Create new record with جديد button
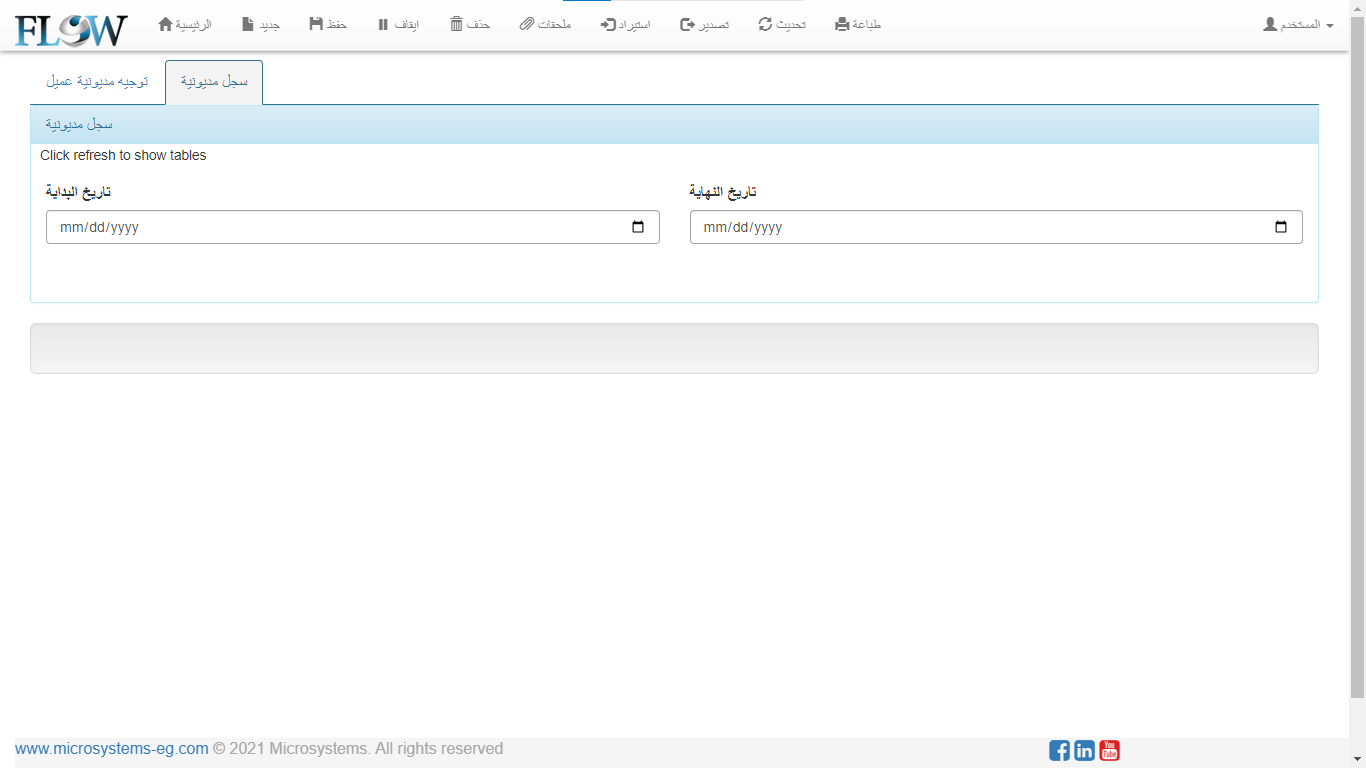The height and width of the screenshot is (768, 1366). 260,24
